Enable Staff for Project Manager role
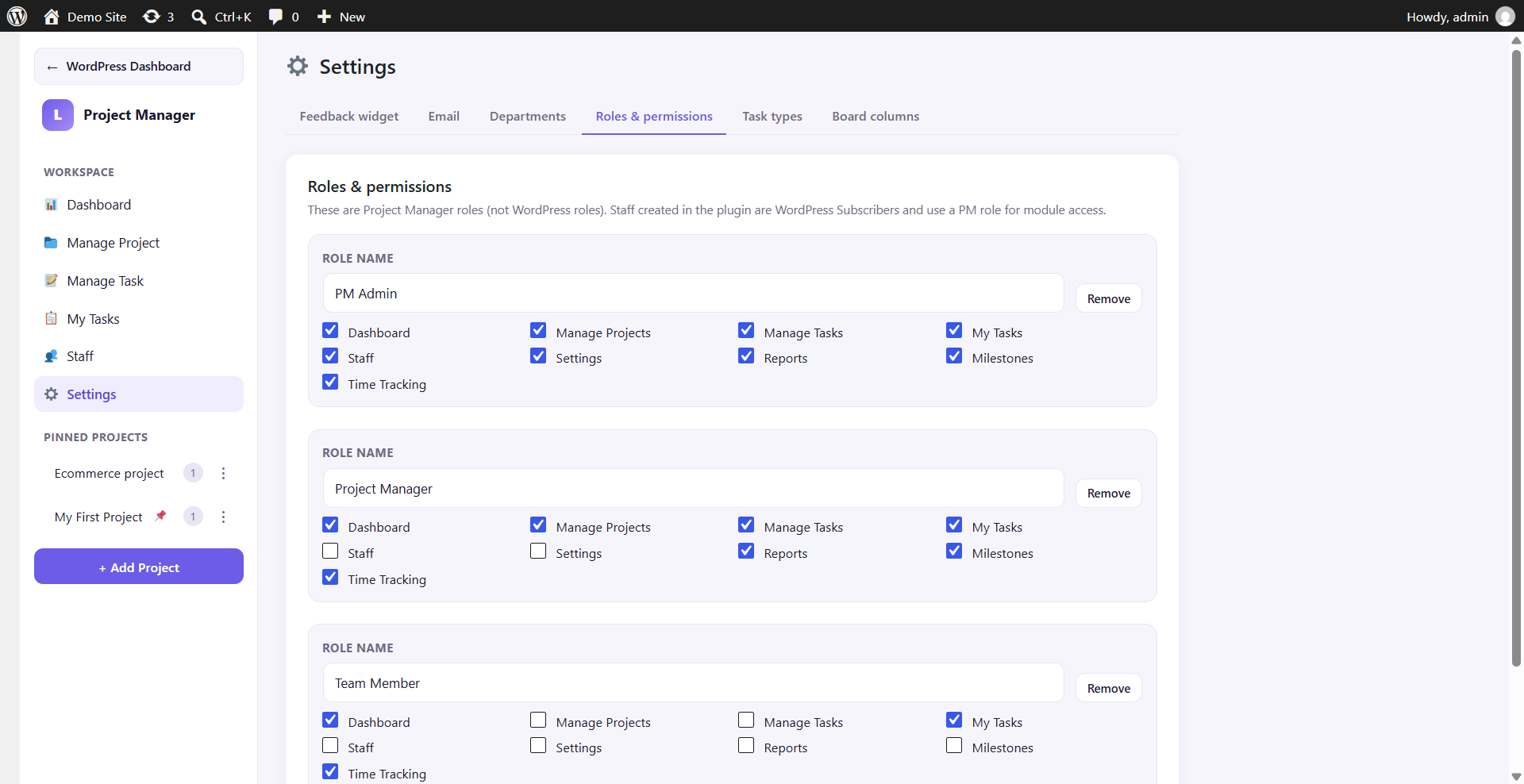The width and height of the screenshot is (1524, 784). [x=330, y=551]
